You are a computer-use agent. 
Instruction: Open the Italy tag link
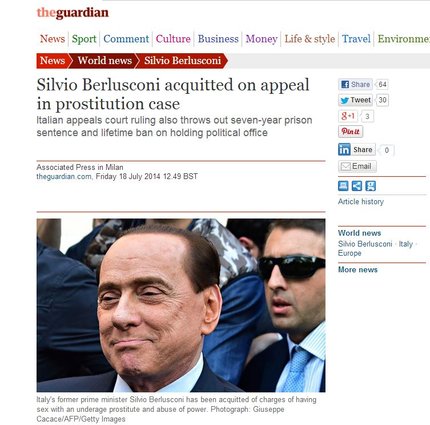406,244
